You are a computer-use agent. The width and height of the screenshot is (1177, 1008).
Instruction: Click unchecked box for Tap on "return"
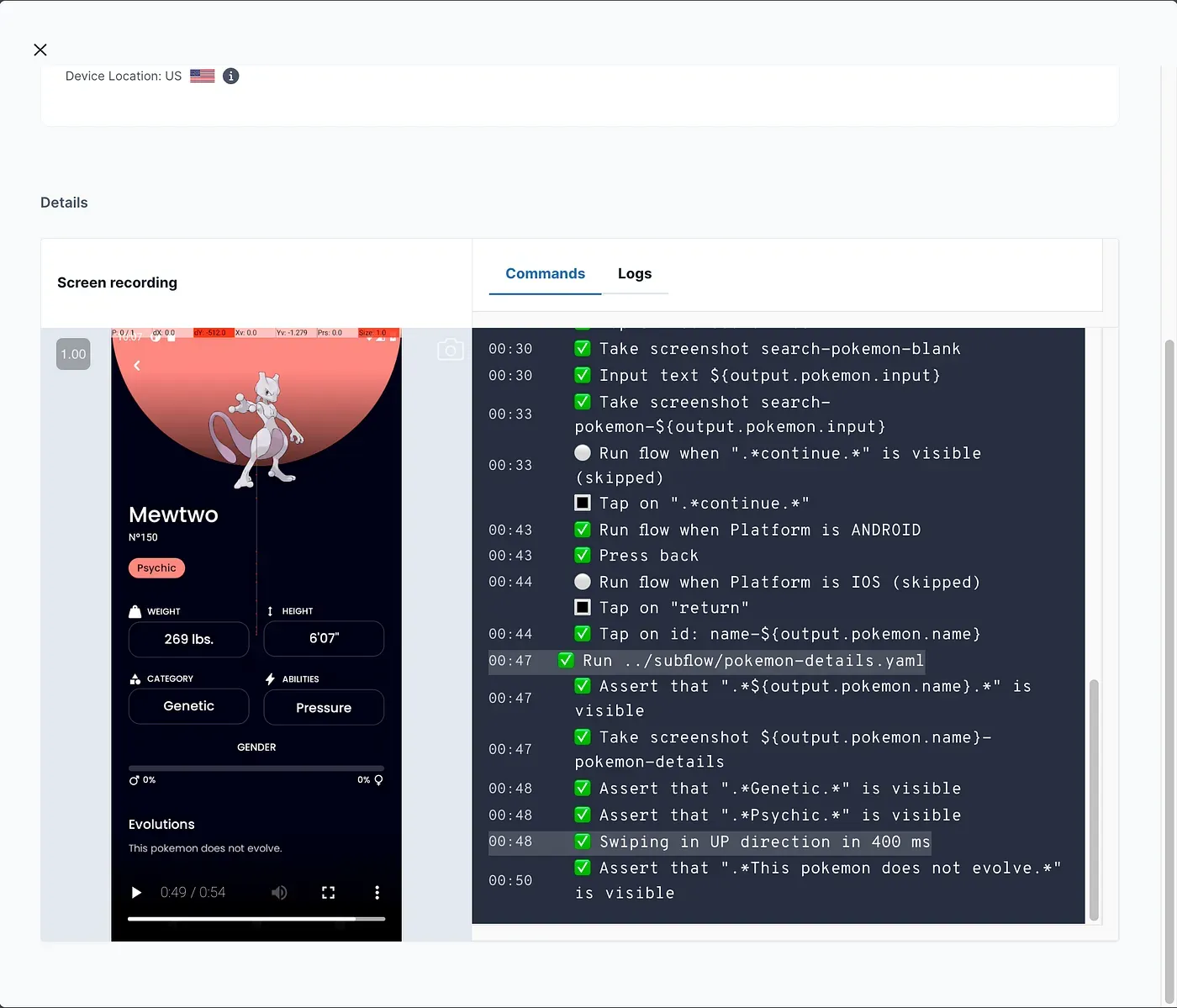(x=582, y=607)
